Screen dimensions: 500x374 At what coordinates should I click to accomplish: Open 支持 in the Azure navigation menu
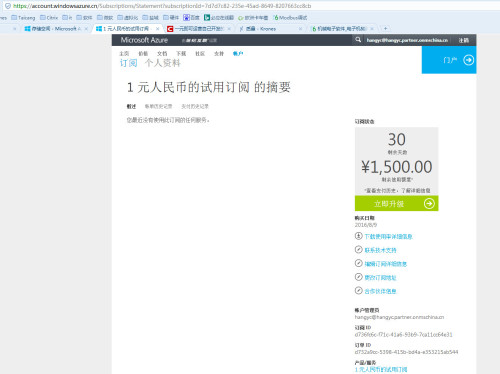(x=219, y=54)
